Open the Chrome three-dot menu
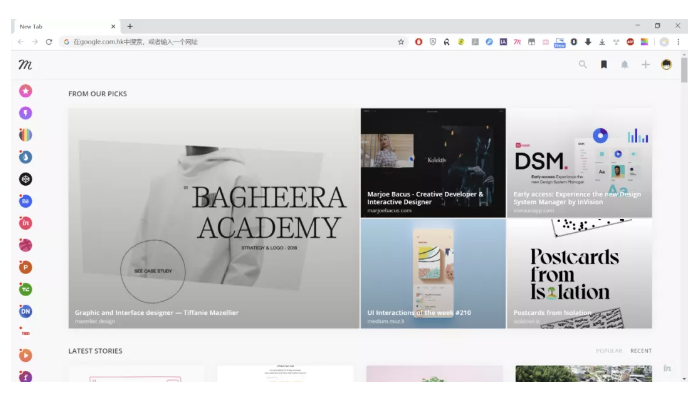This screenshot has width=696, height=396. (678, 42)
